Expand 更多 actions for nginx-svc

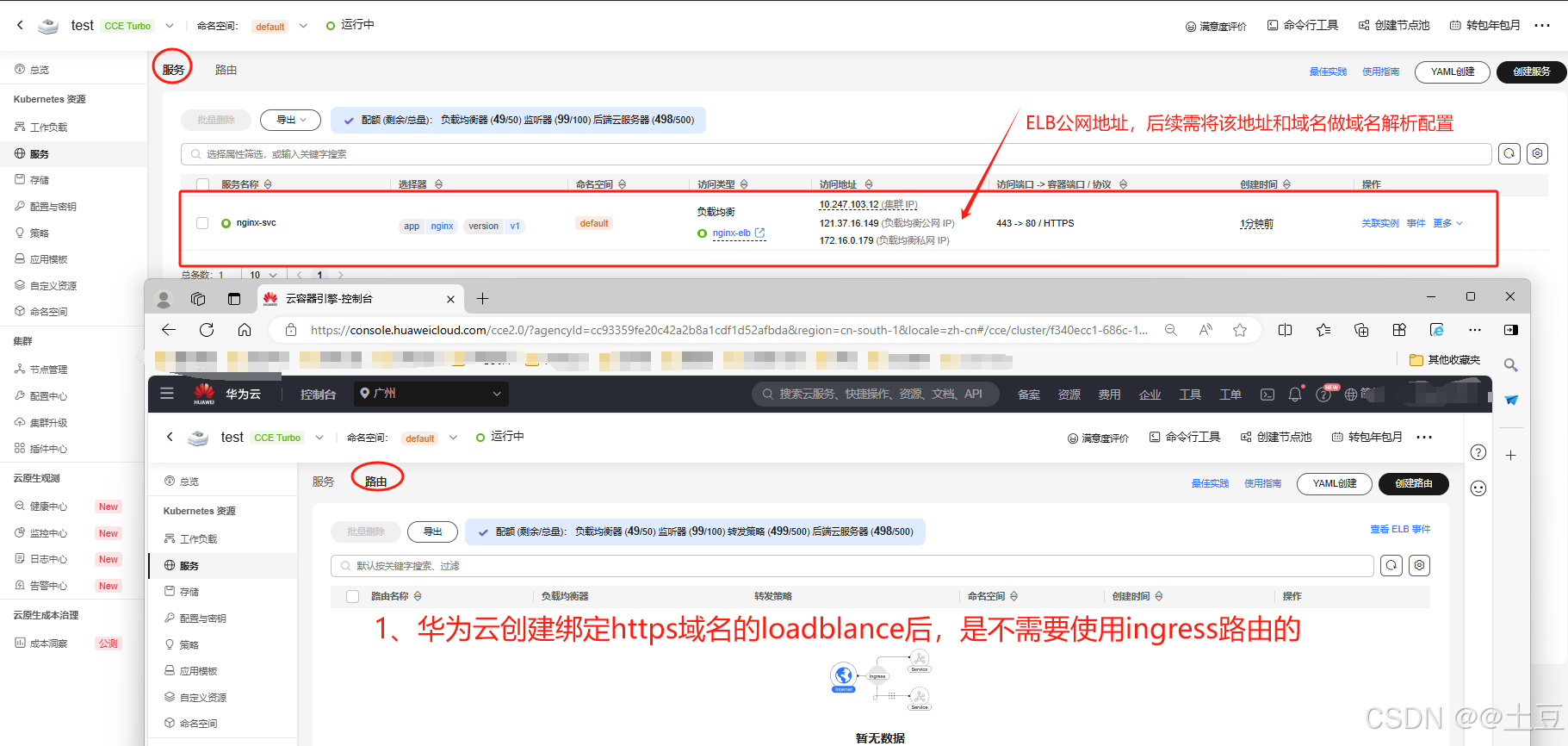(1448, 223)
